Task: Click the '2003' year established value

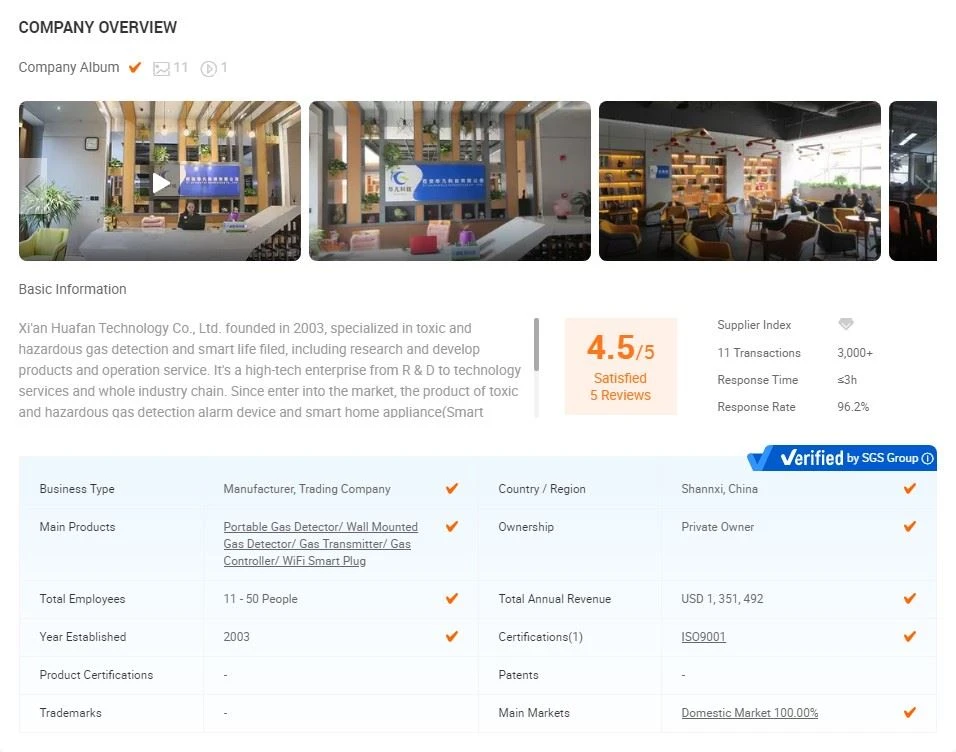Action: pyautogui.click(x=237, y=636)
